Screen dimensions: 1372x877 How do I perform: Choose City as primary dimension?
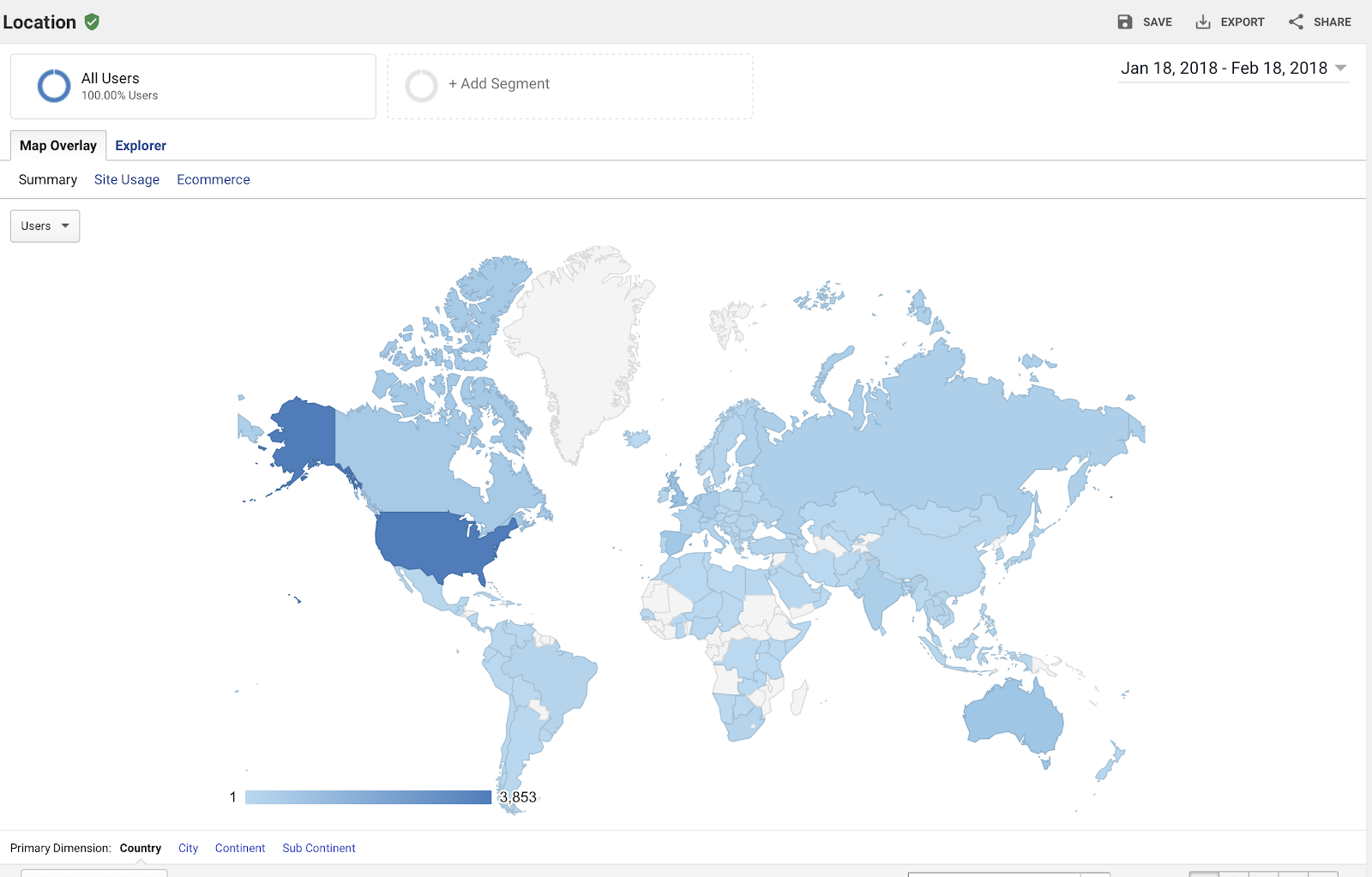(x=189, y=849)
